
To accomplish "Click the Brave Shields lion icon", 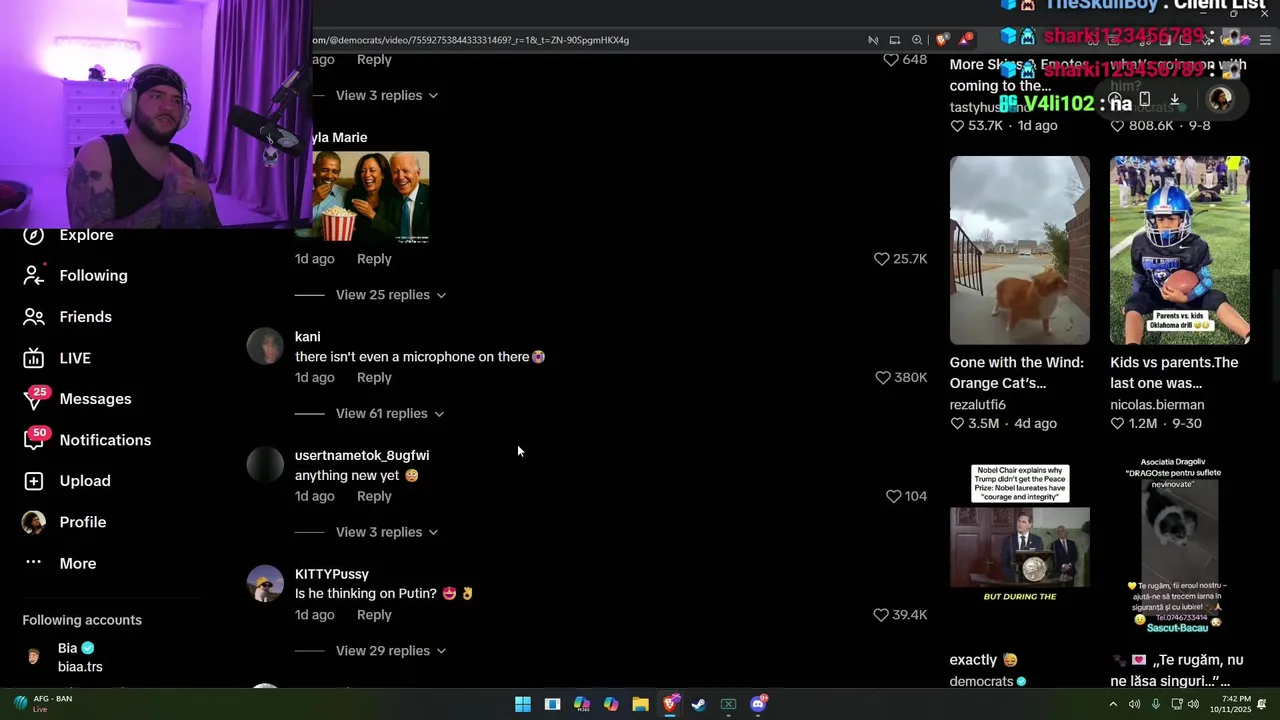I will (942, 40).
